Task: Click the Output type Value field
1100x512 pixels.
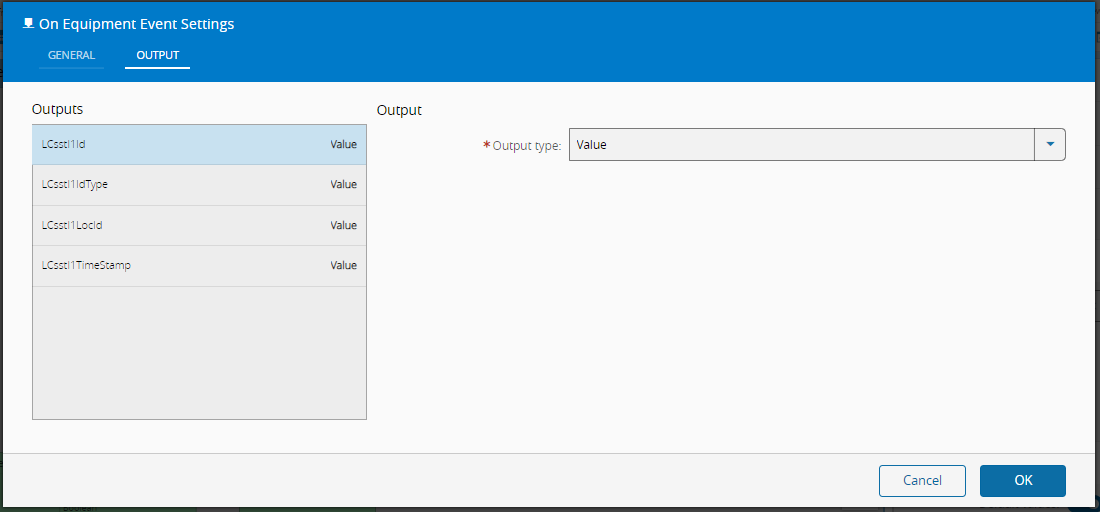Action: click(x=801, y=144)
